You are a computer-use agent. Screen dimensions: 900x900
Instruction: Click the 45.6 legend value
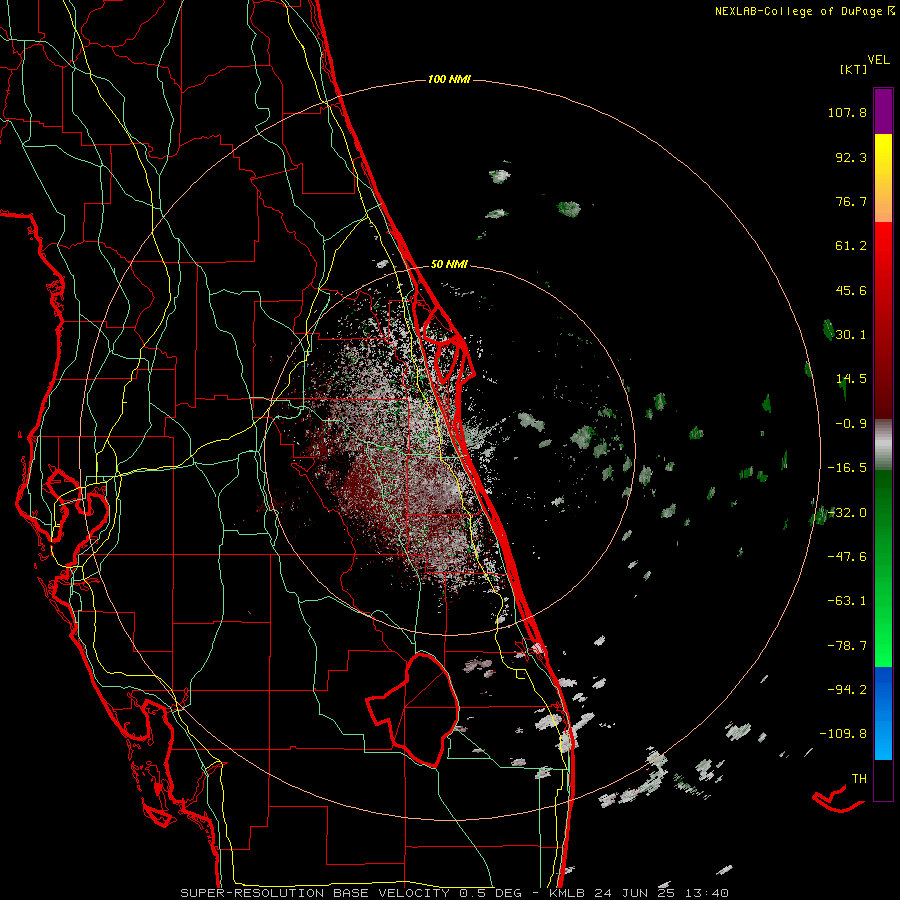pyautogui.click(x=851, y=290)
